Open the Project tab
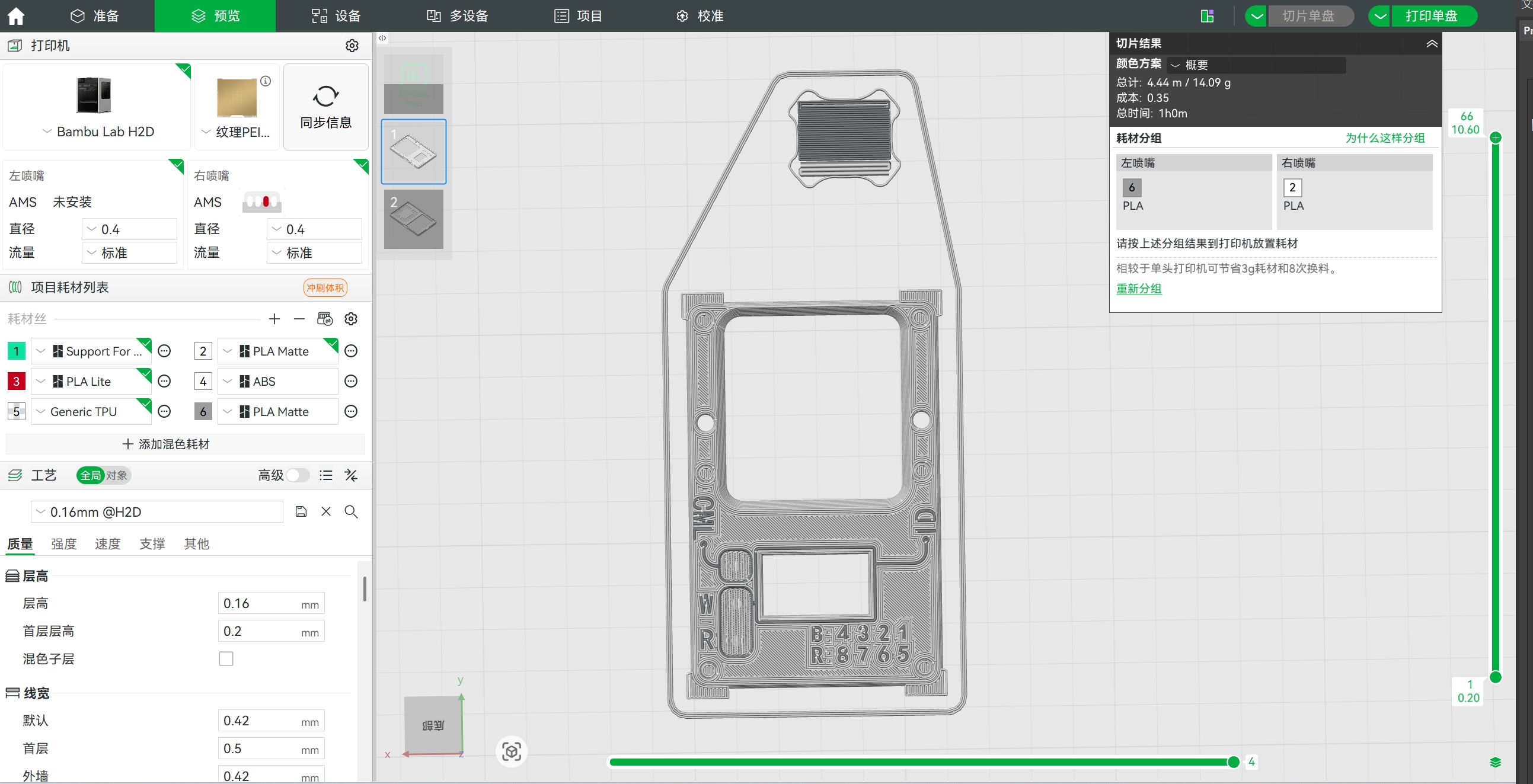This screenshot has width=1533, height=784. point(579,16)
